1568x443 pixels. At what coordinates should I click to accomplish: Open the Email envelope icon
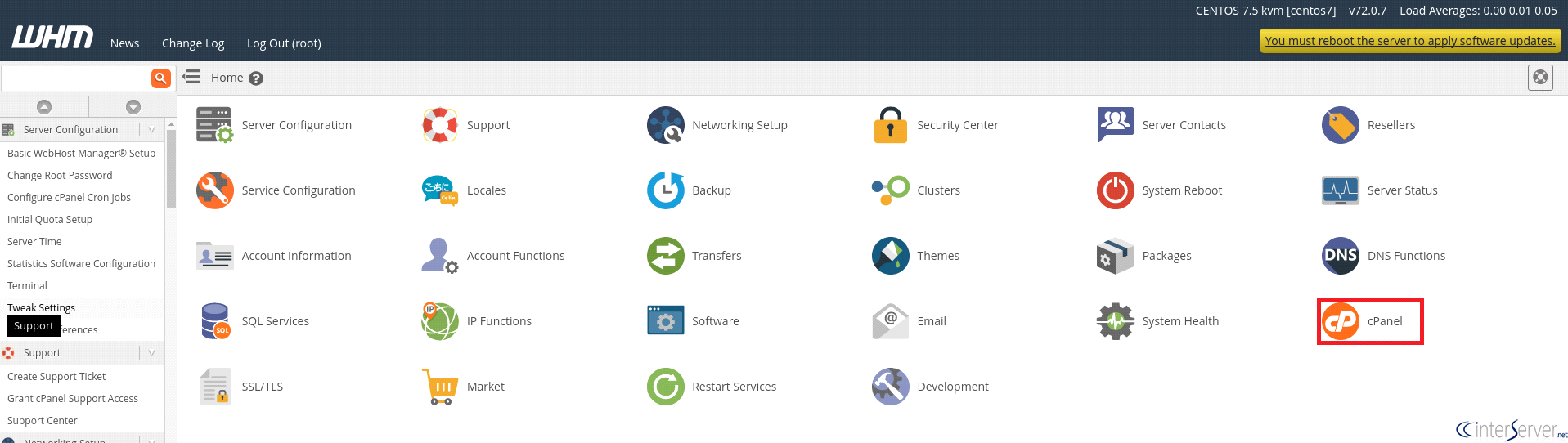(x=891, y=321)
